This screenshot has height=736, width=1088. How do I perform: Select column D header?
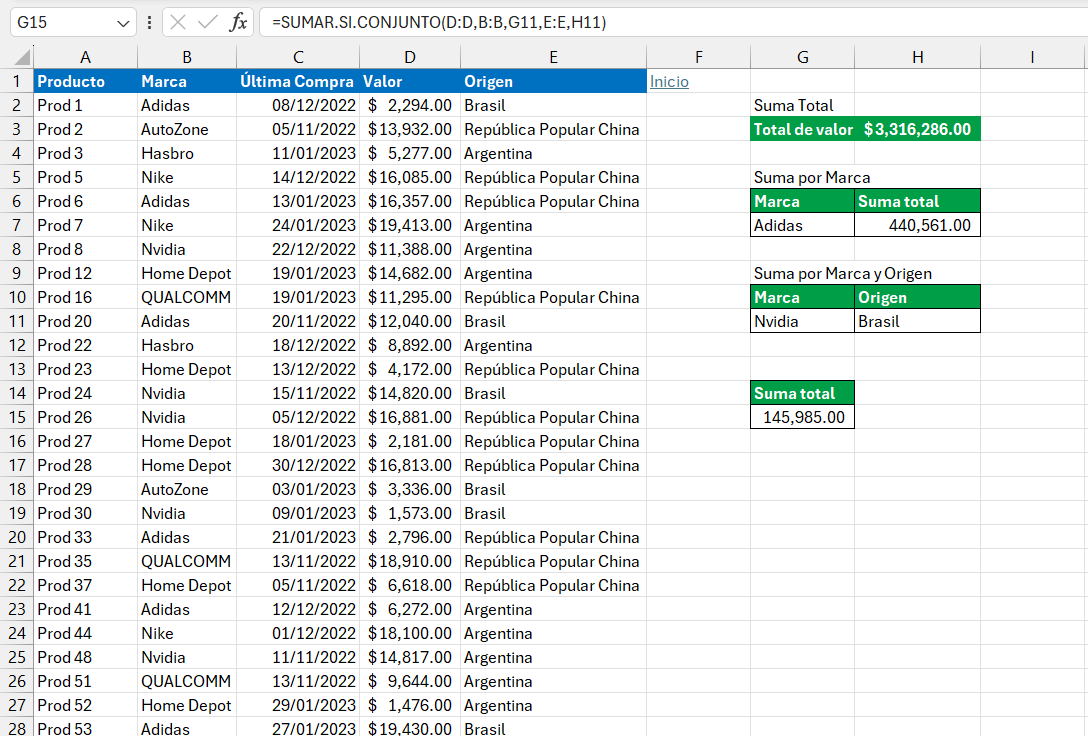409,58
